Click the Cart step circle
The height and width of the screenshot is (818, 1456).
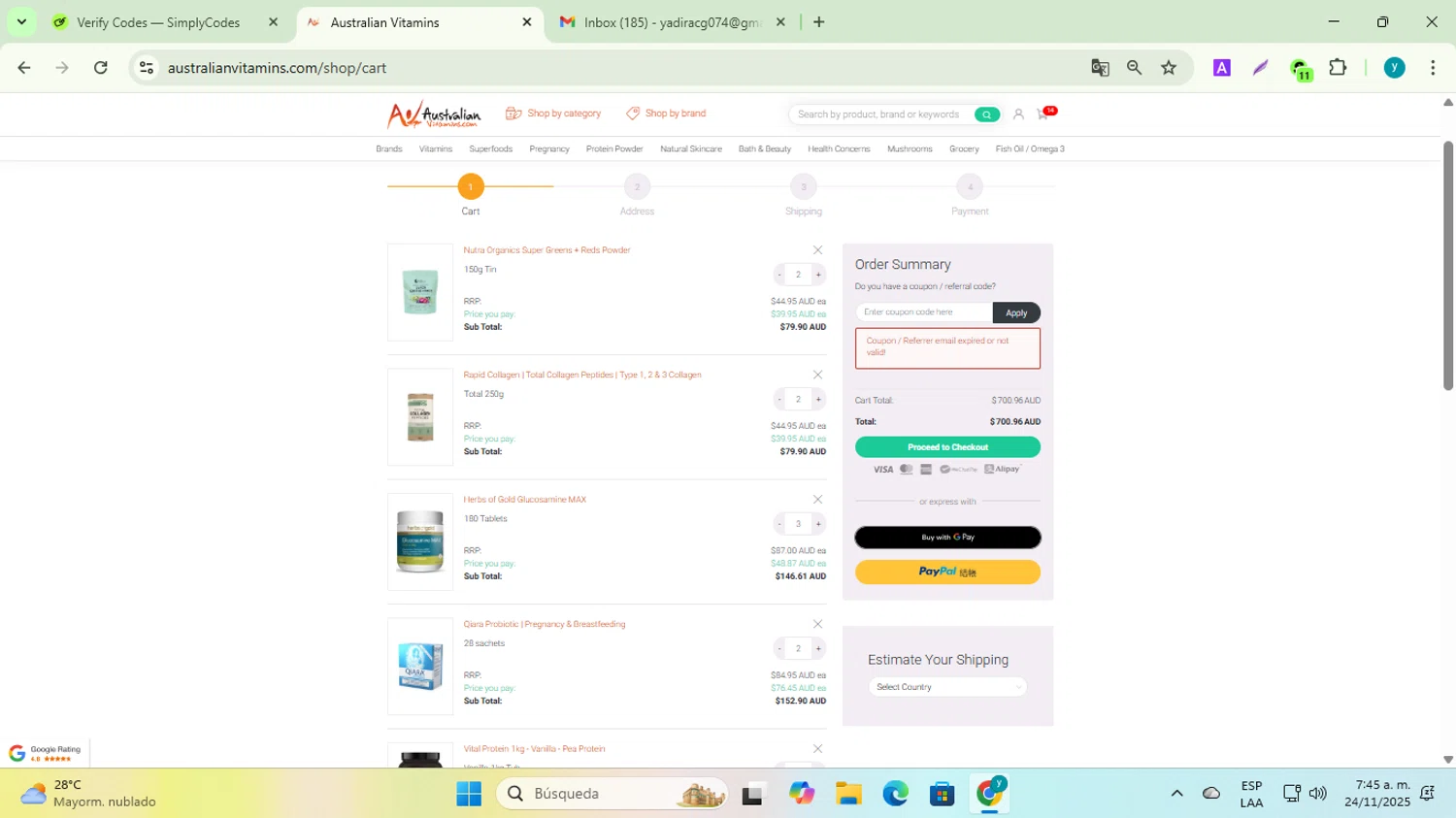click(471, 186)
